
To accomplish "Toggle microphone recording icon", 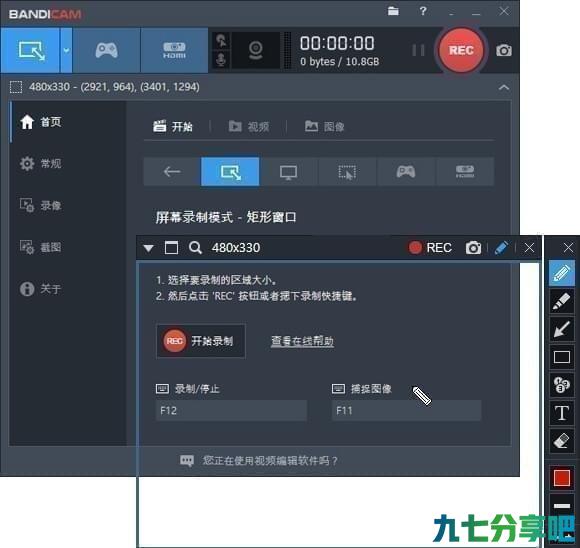I will (x=221, y=60).
